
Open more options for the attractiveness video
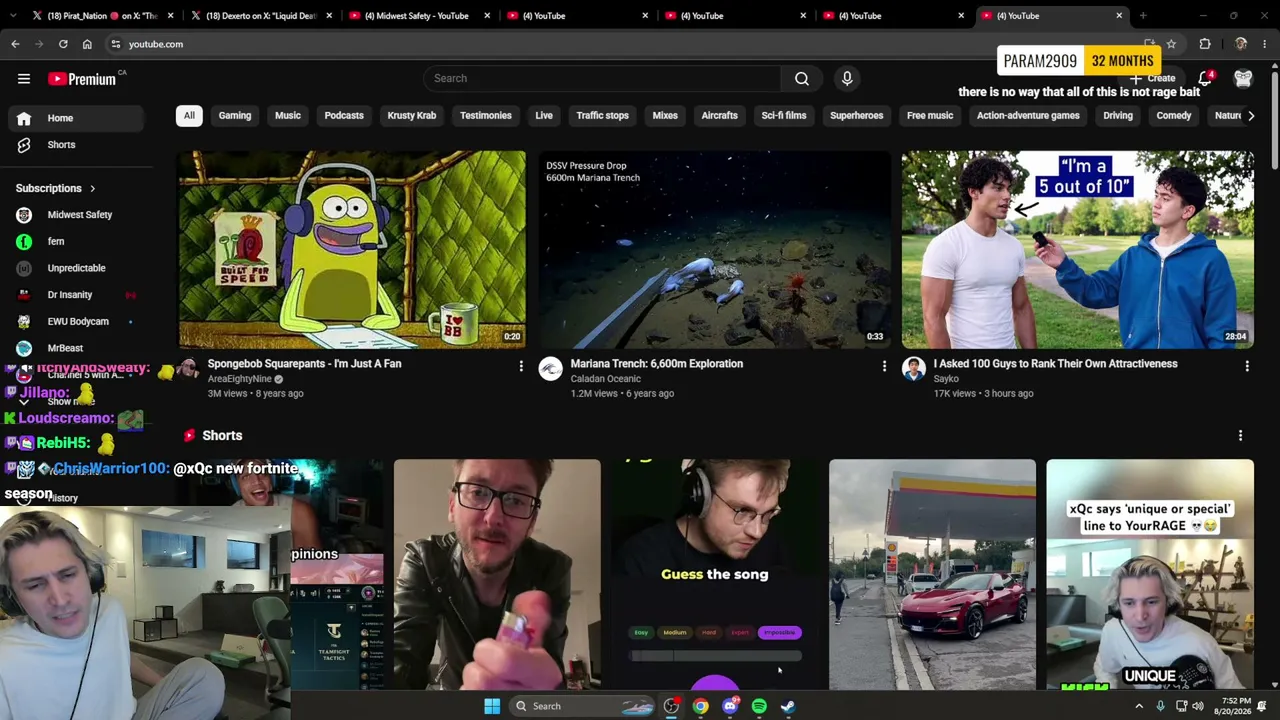1247,367
